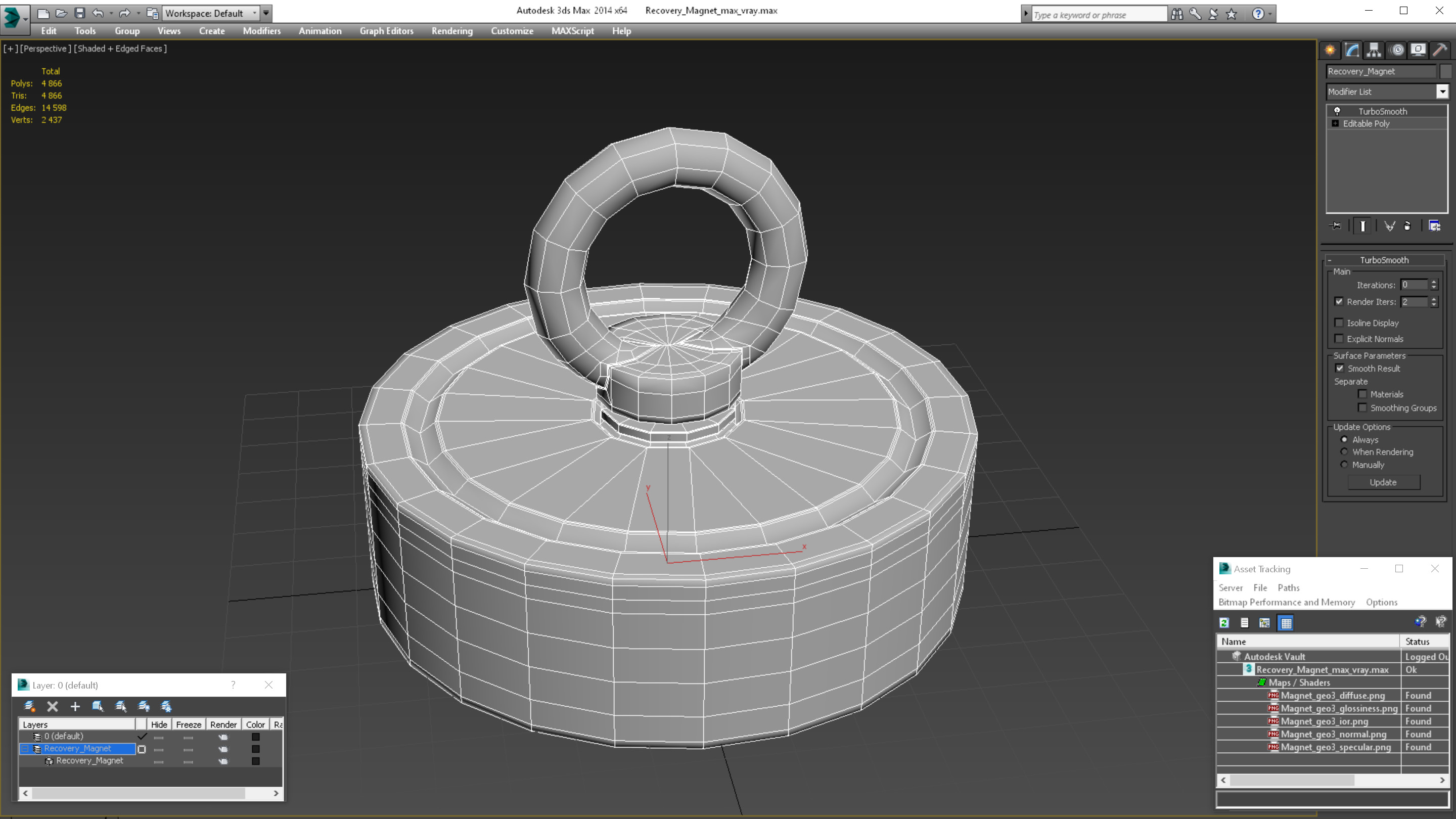Open the Modifier List dropdown
The width and height of the screenshot is (1456, 819).
click(x=1442, y=92)
